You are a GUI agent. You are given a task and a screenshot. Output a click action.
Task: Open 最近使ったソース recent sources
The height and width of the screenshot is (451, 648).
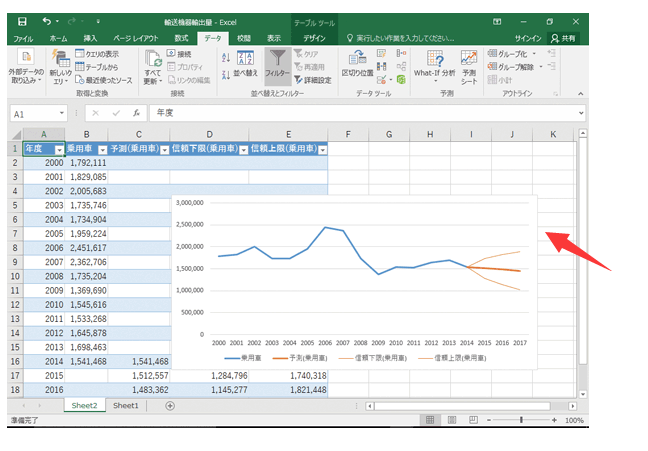click(104, 80)
